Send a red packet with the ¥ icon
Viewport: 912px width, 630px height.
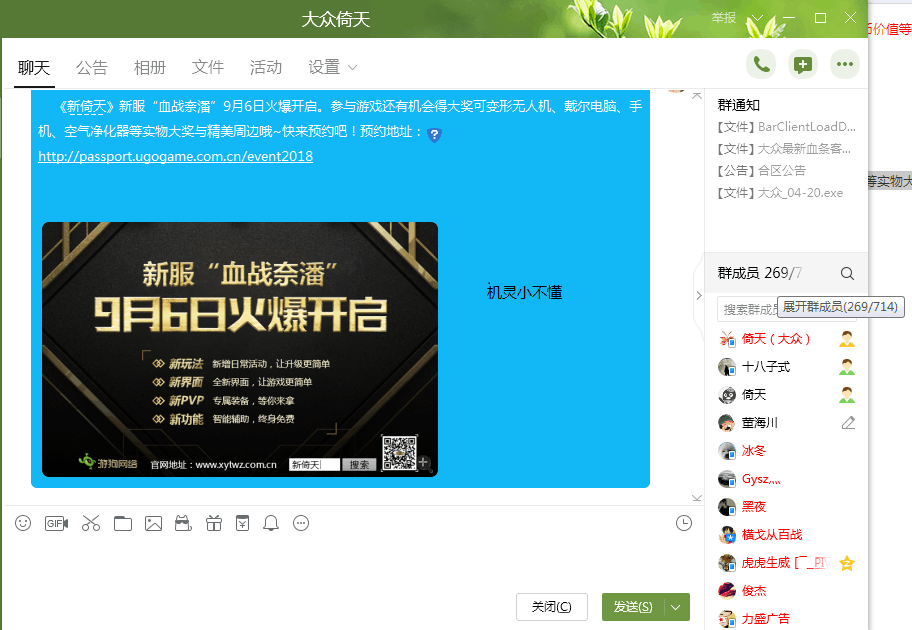(242, 523)
